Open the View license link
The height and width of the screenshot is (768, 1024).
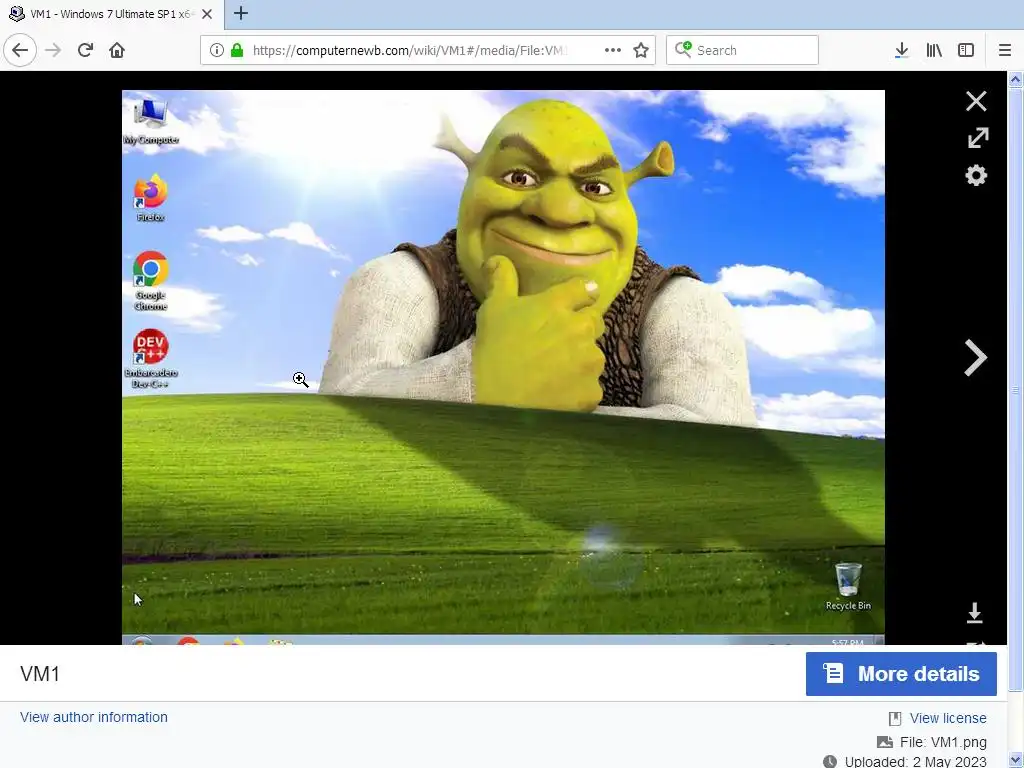point(948,718)
